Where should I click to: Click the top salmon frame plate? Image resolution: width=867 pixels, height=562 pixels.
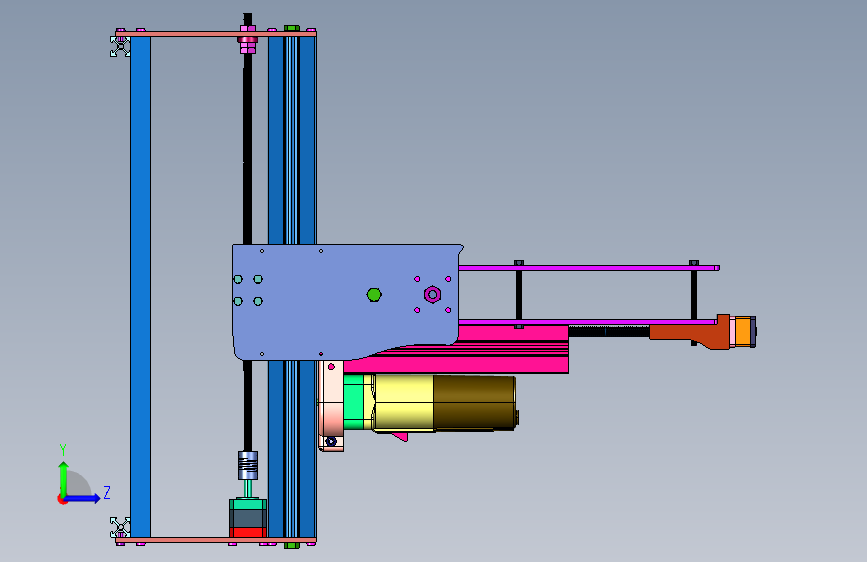pyautogui.click(x=216, y=34)
